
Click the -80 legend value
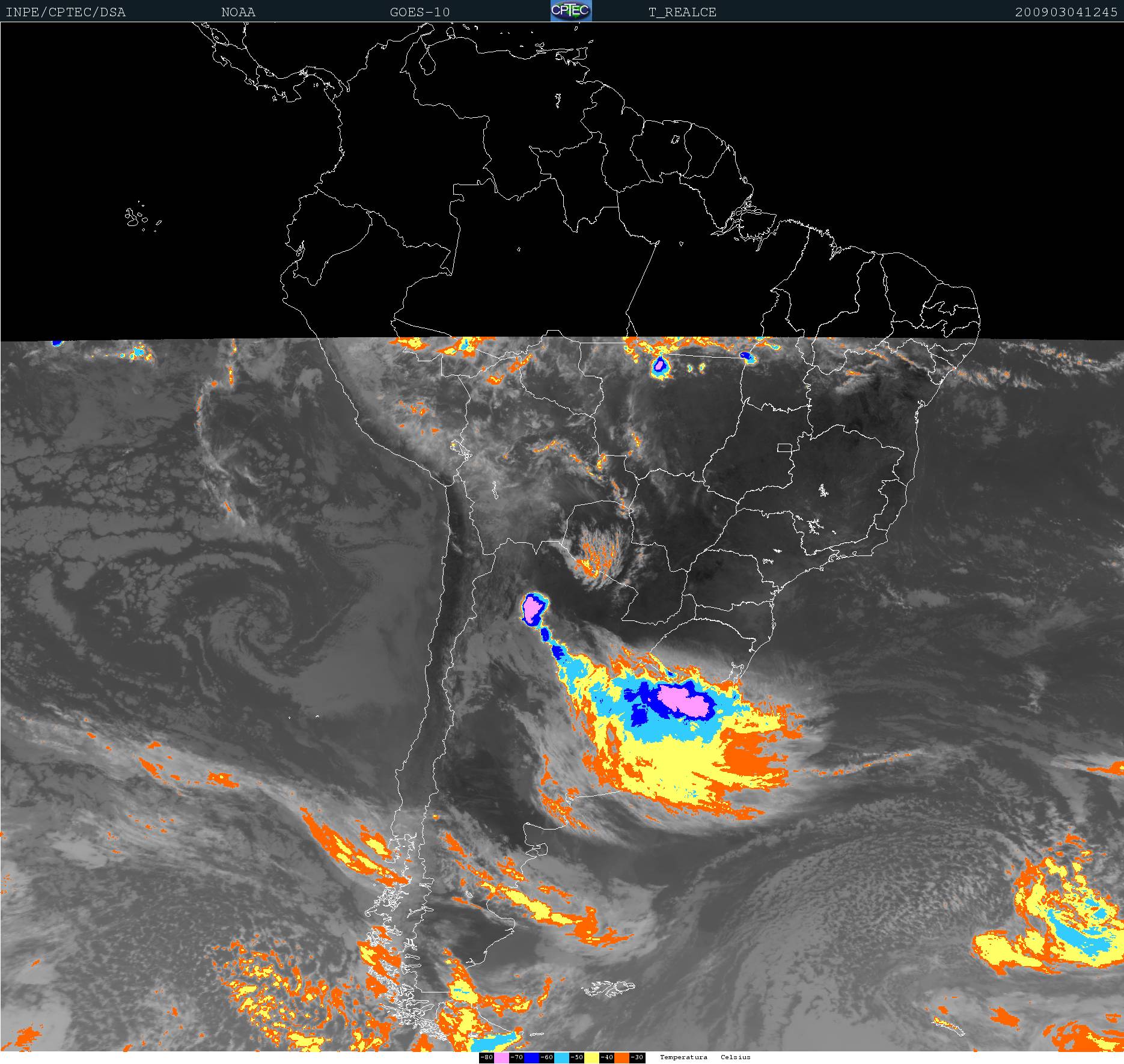pyautogui.click(x=486, y=1057)
